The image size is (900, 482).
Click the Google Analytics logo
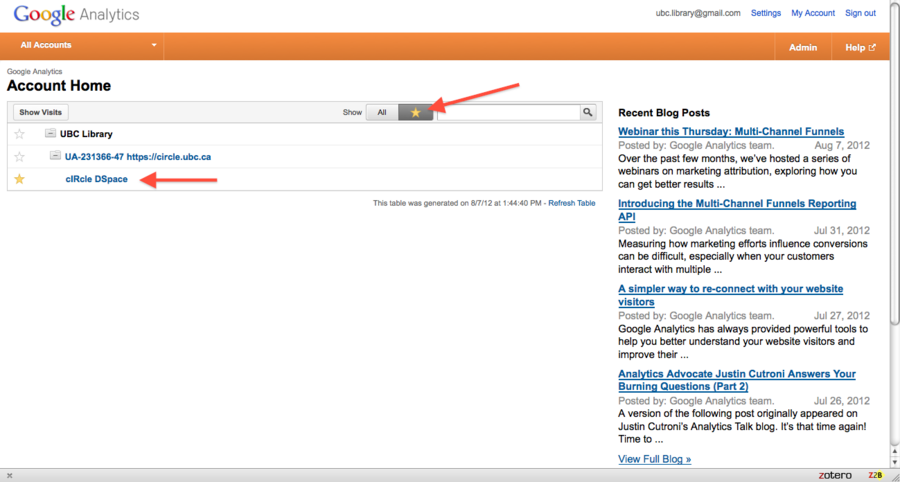coord(77,16)
